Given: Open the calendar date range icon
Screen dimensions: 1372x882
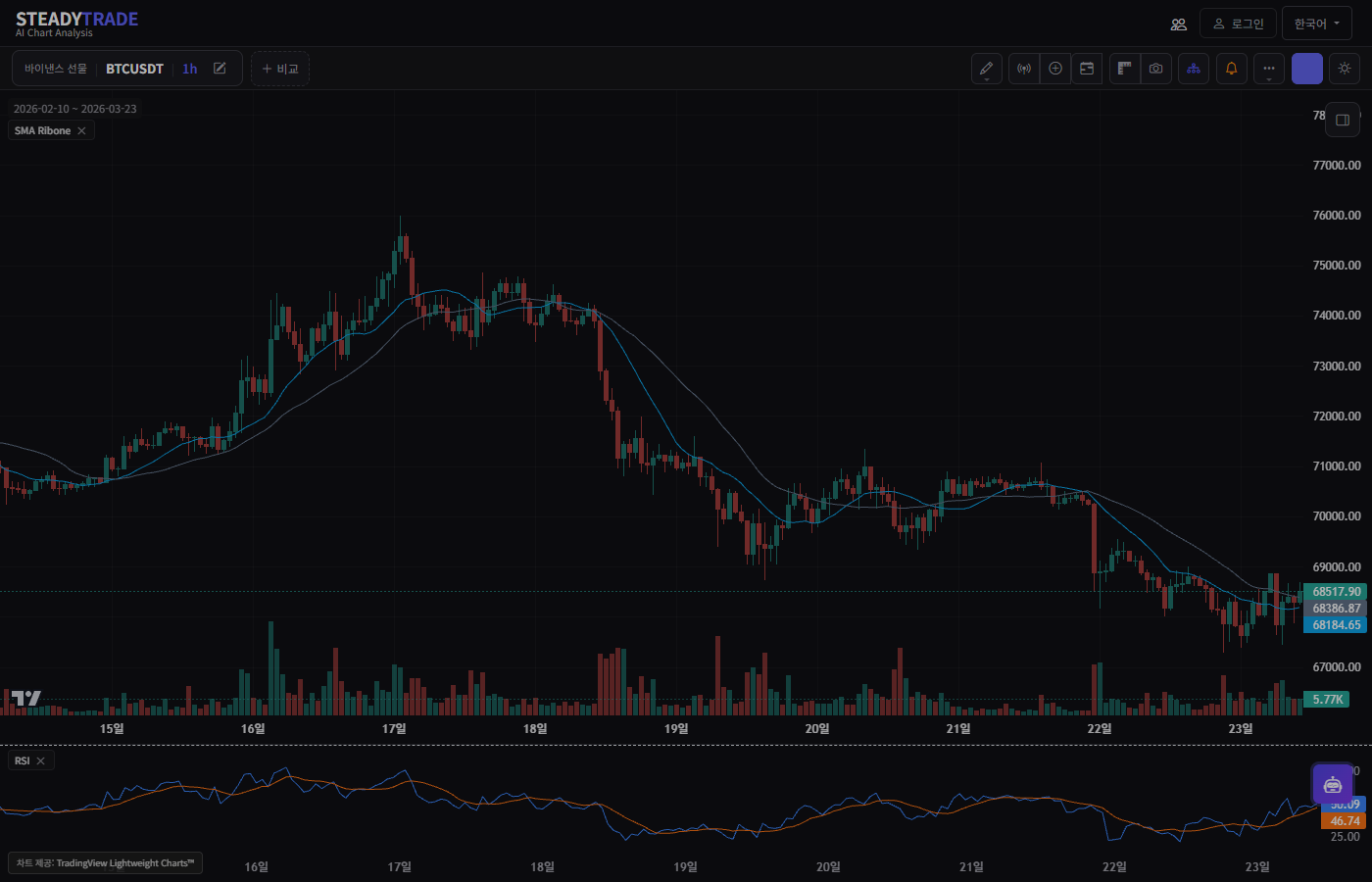Looking at the screenshot, I should tap(1087, 69).
